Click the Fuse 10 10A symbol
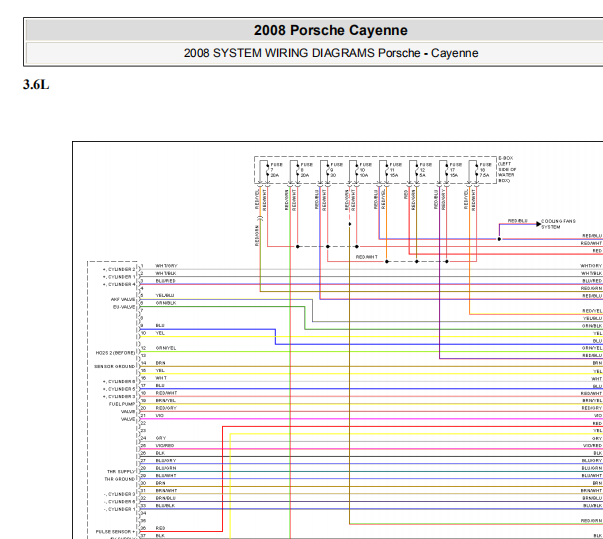603x539 pixels. (357, 170)
